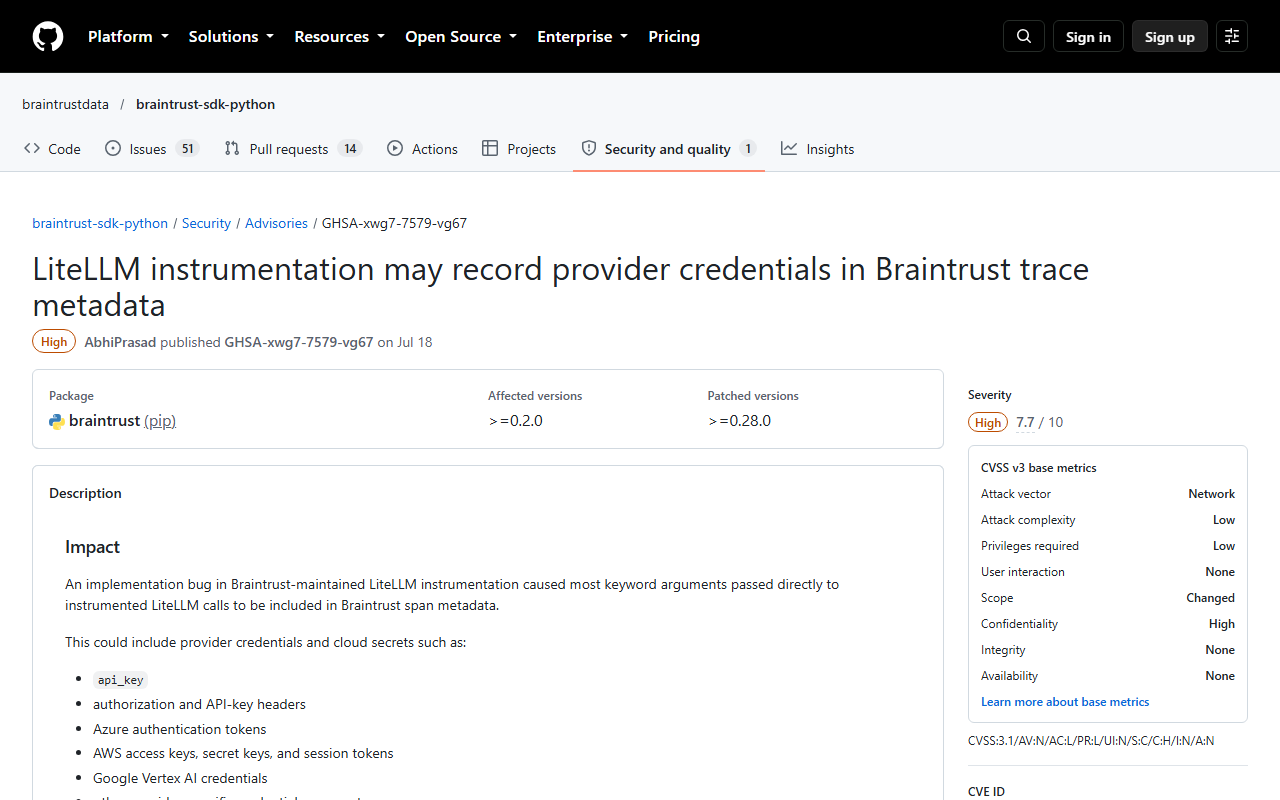1280x800 pixels.
Task: Open the appearance settings sliders icon
Action: click(1232, 36)
